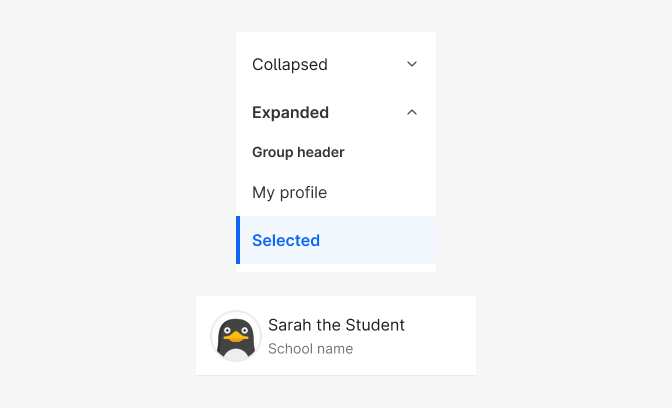Click the down chevron beside Collapsed
Image resolution: width=672 pixels, height=408 pixels.
(412, 64)
